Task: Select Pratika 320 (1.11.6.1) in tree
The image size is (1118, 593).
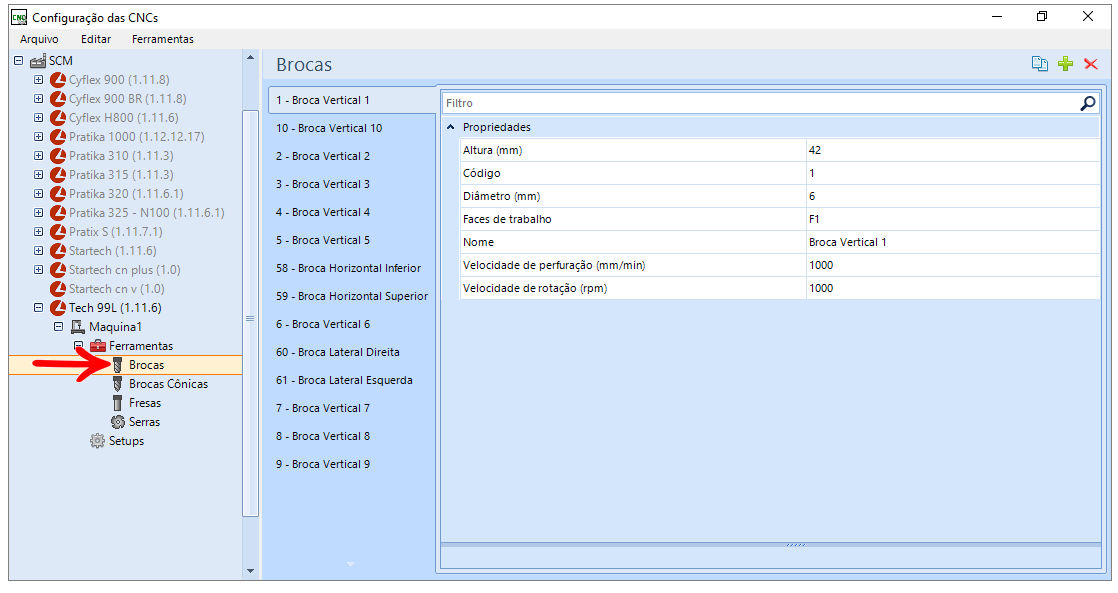Action: (126, 194)
